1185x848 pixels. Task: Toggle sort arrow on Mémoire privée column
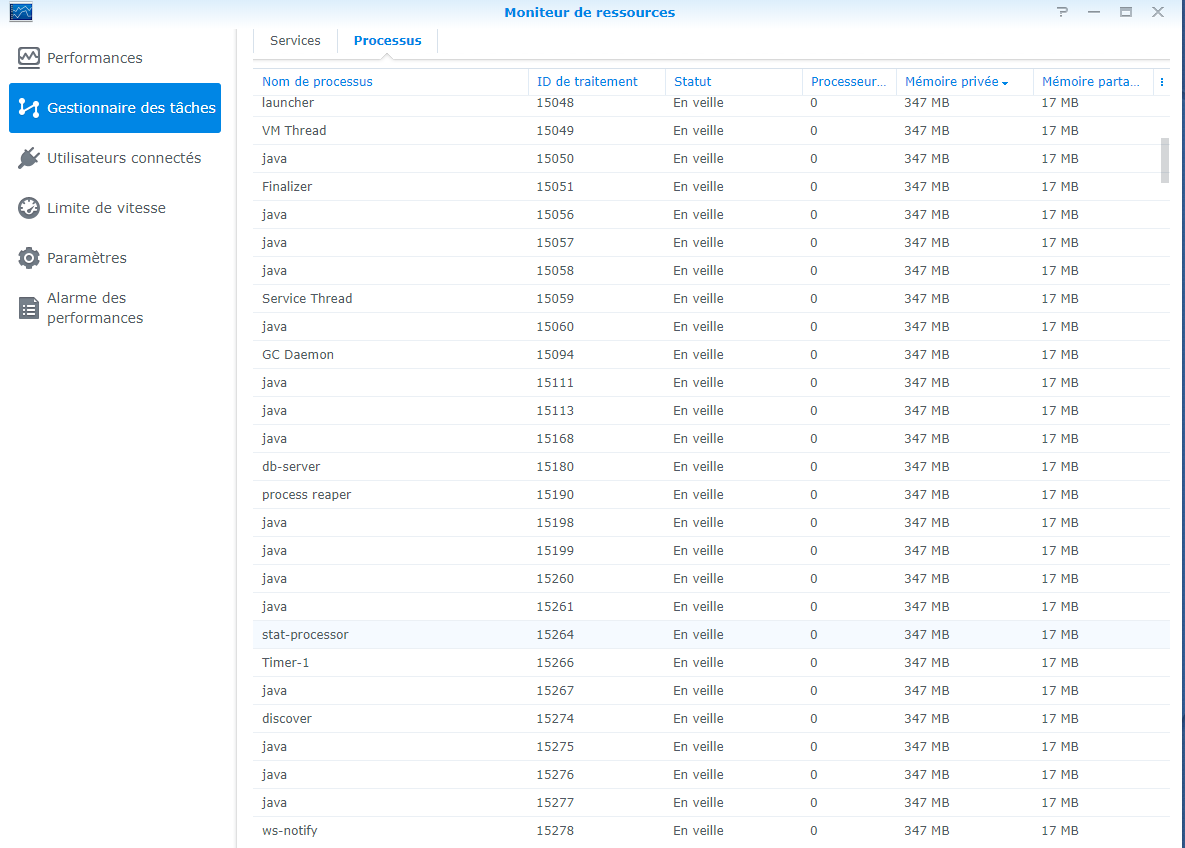click(1004, 82)
